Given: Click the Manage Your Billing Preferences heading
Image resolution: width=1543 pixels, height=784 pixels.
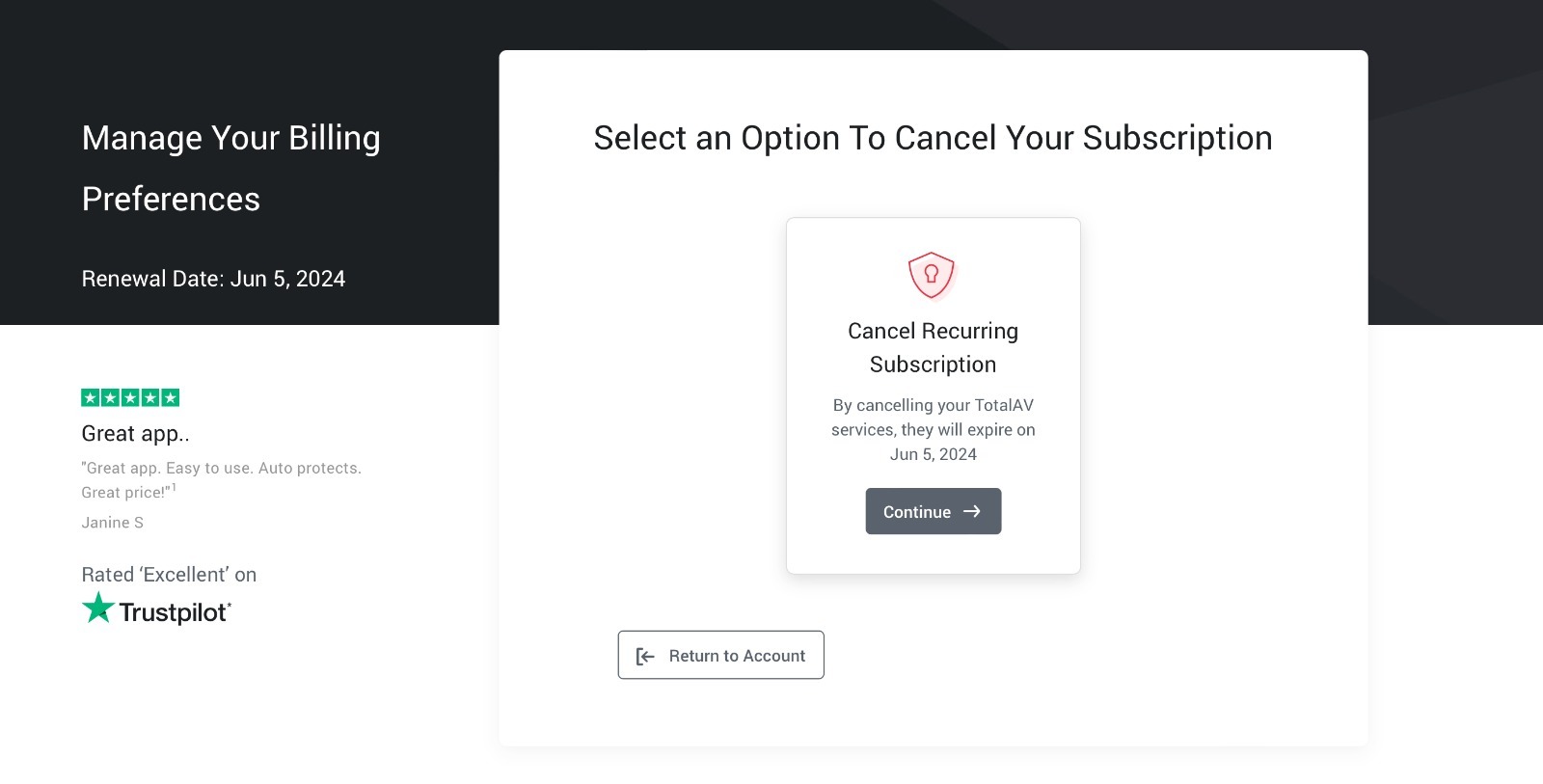Looking at the screenshot, I should pyautogui.click(x=230, y=168).
